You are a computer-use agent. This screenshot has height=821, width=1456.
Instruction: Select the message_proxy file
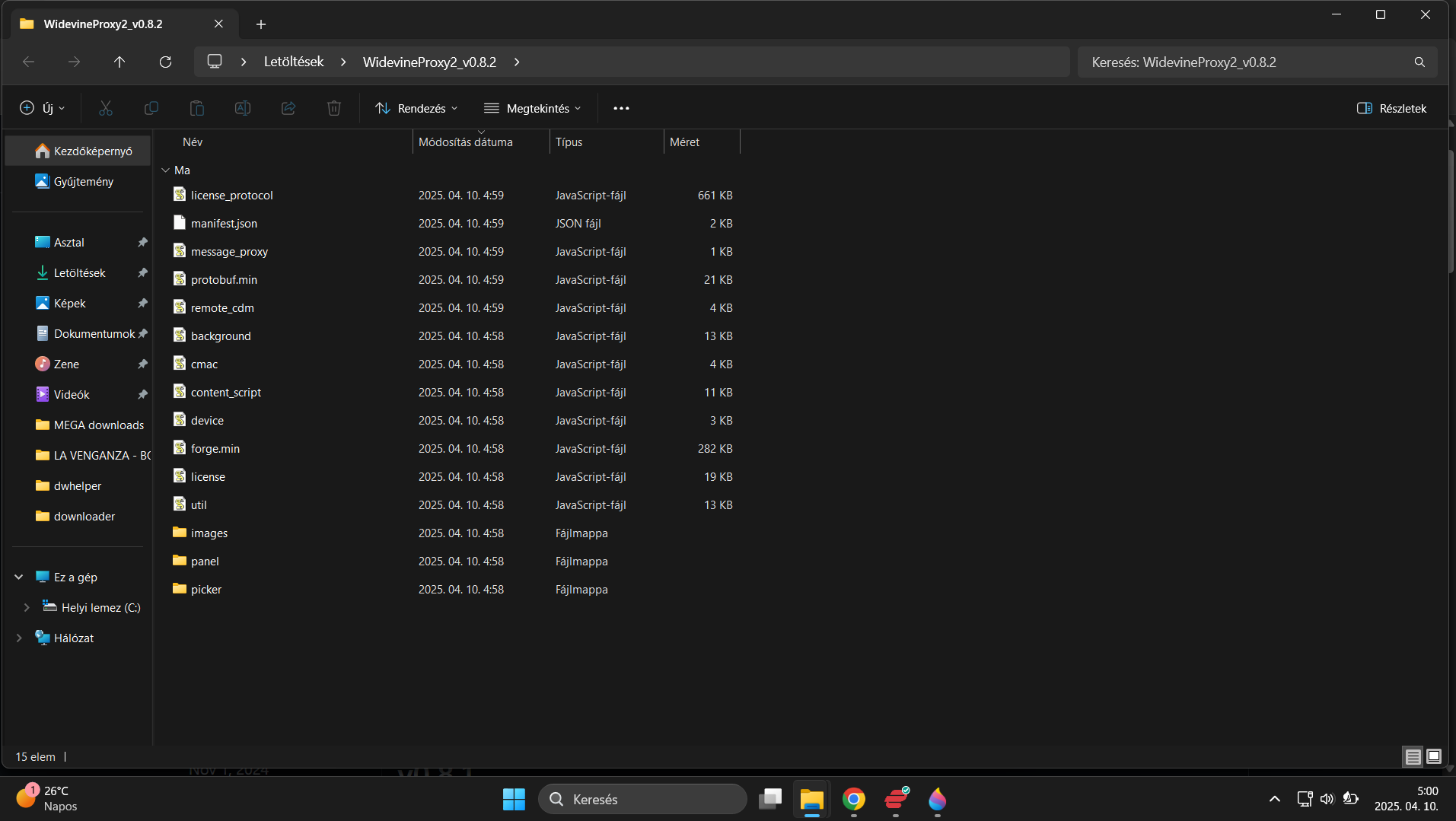[x=229, y=252]
